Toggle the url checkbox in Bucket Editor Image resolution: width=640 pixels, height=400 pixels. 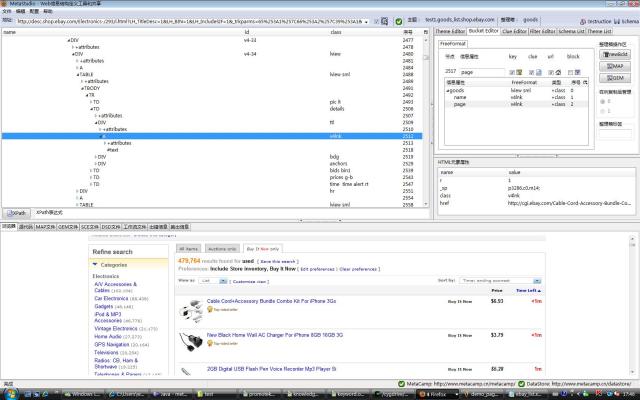(x=551, y=72)
